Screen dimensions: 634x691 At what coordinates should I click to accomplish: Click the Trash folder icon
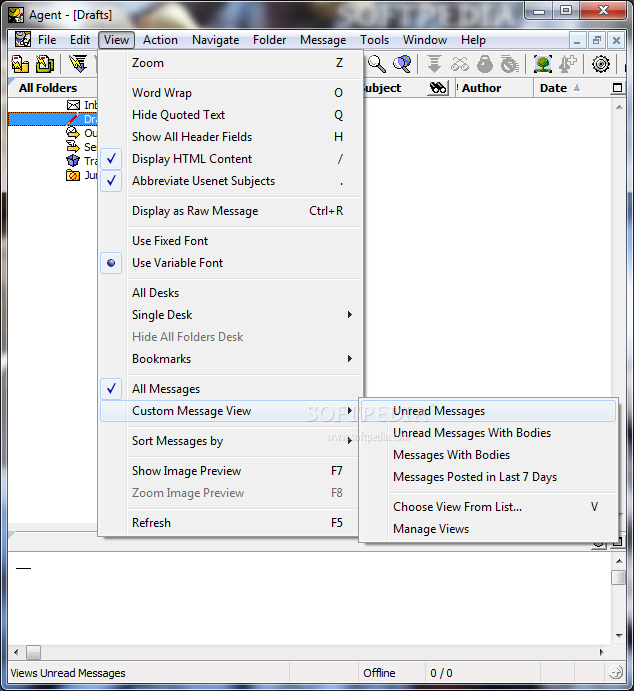73,161
